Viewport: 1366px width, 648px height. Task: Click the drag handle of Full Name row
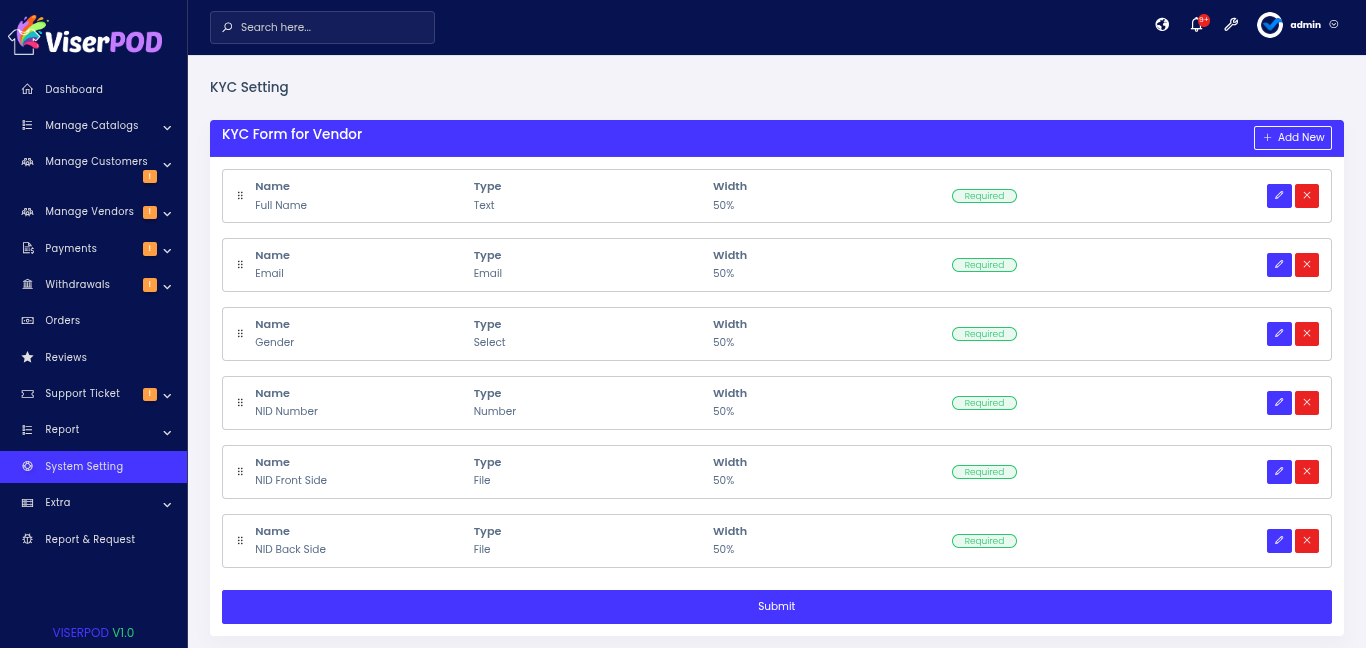pos(240,196)
